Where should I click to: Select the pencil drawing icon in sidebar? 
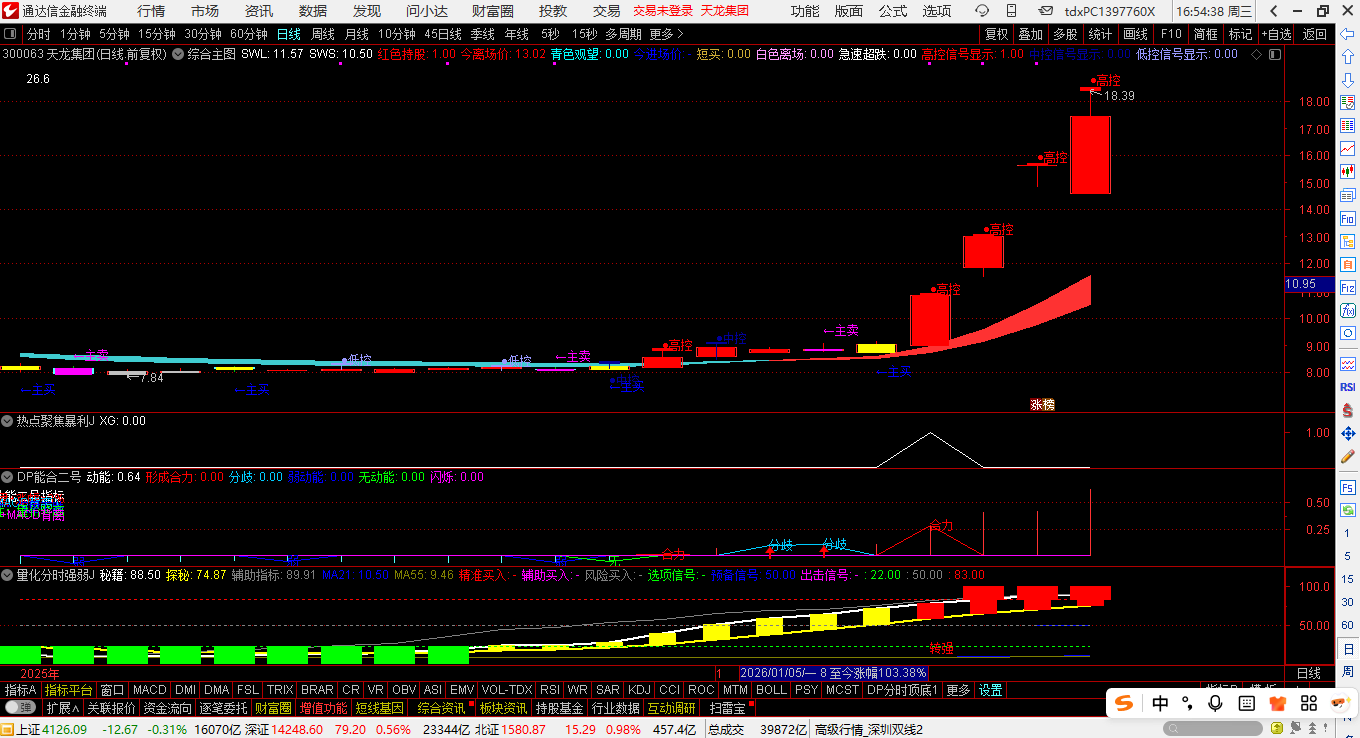point(1347,458)
